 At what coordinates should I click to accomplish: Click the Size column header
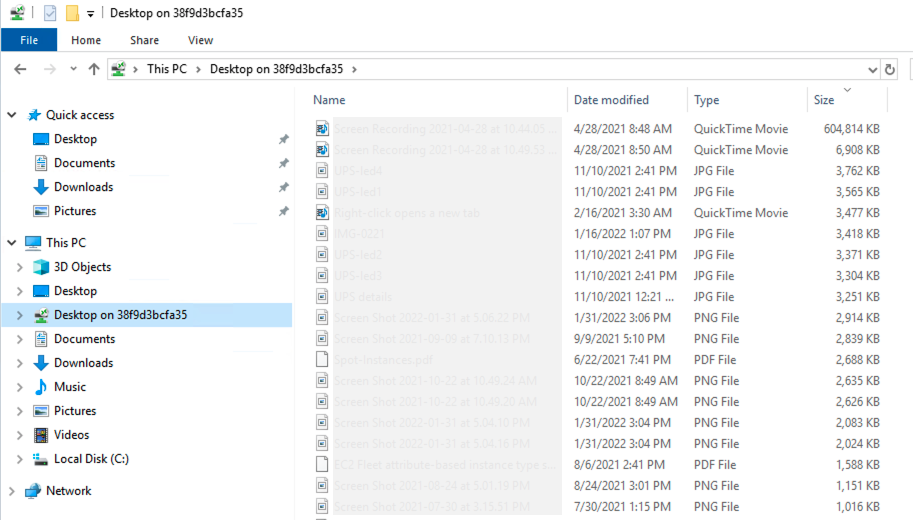tap(824, 100)
